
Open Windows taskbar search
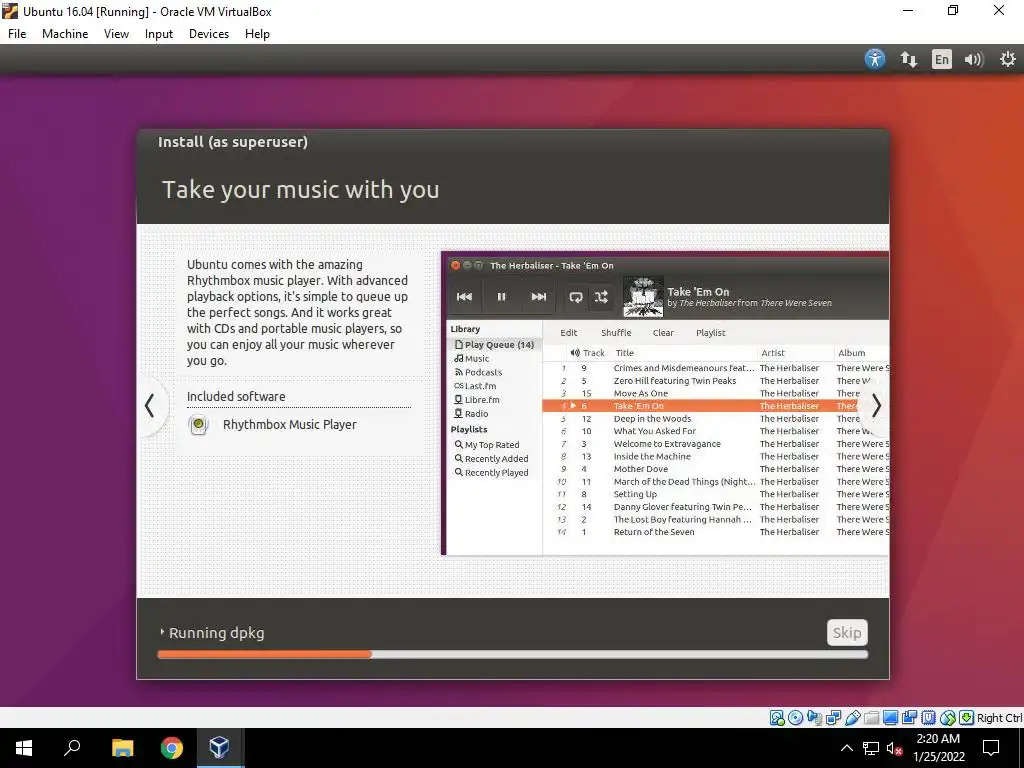(x=72, y=748)
